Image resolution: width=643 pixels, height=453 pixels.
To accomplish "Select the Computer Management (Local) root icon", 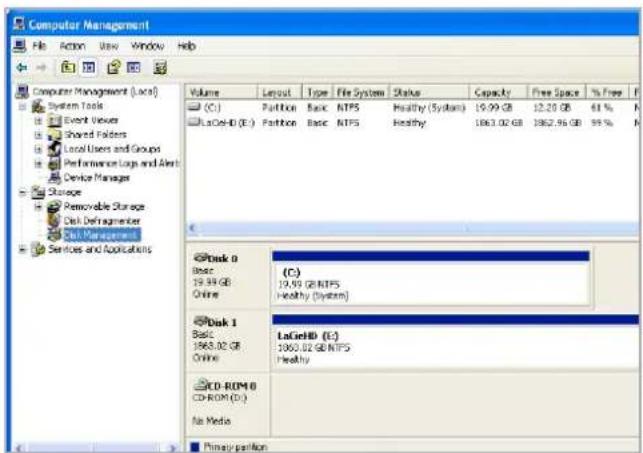I will coord(22,92).
